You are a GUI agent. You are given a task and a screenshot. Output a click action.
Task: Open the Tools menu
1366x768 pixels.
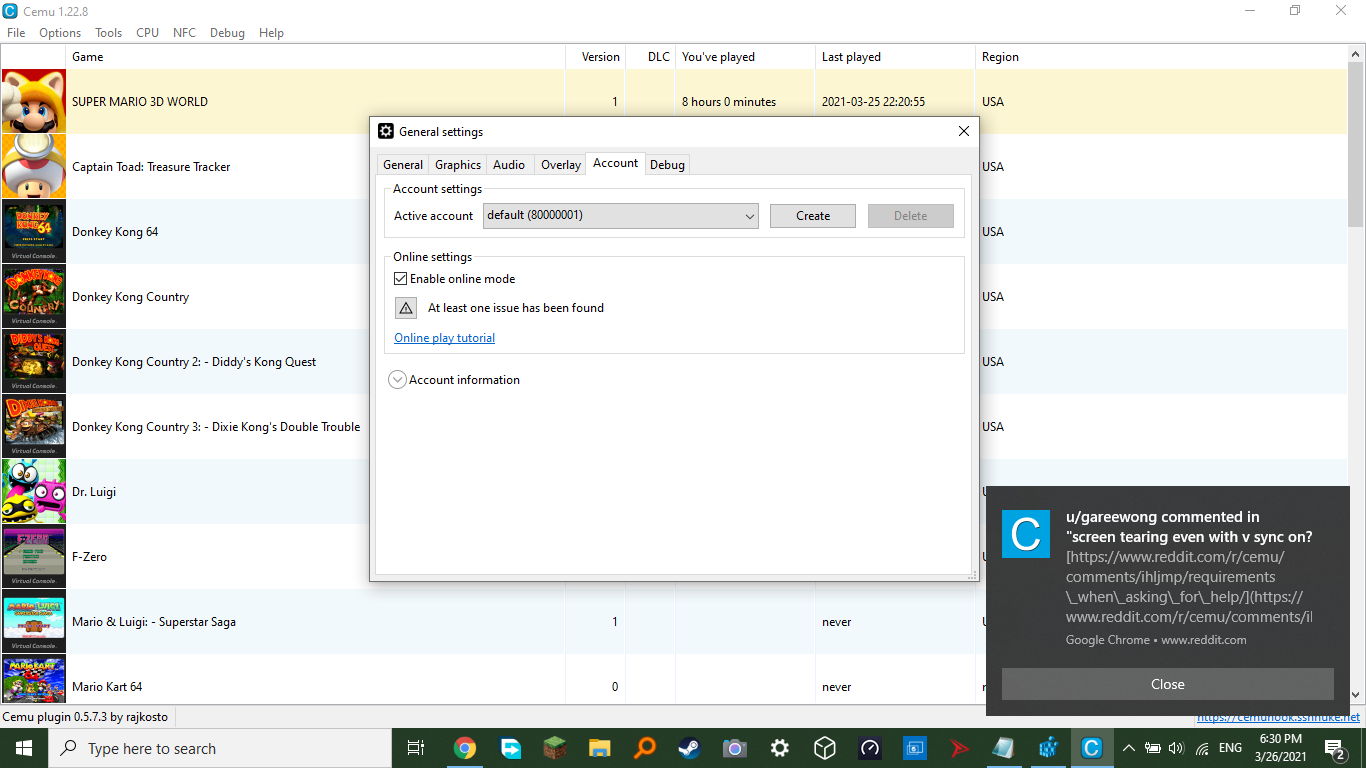tap(109, 33)
